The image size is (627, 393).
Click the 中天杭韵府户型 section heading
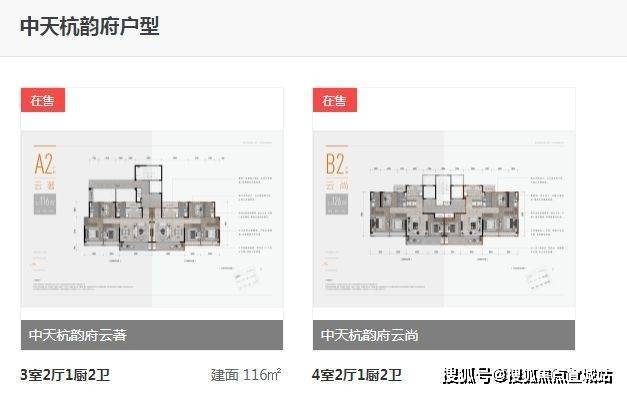pyautogui.click(x=90, y=26)
